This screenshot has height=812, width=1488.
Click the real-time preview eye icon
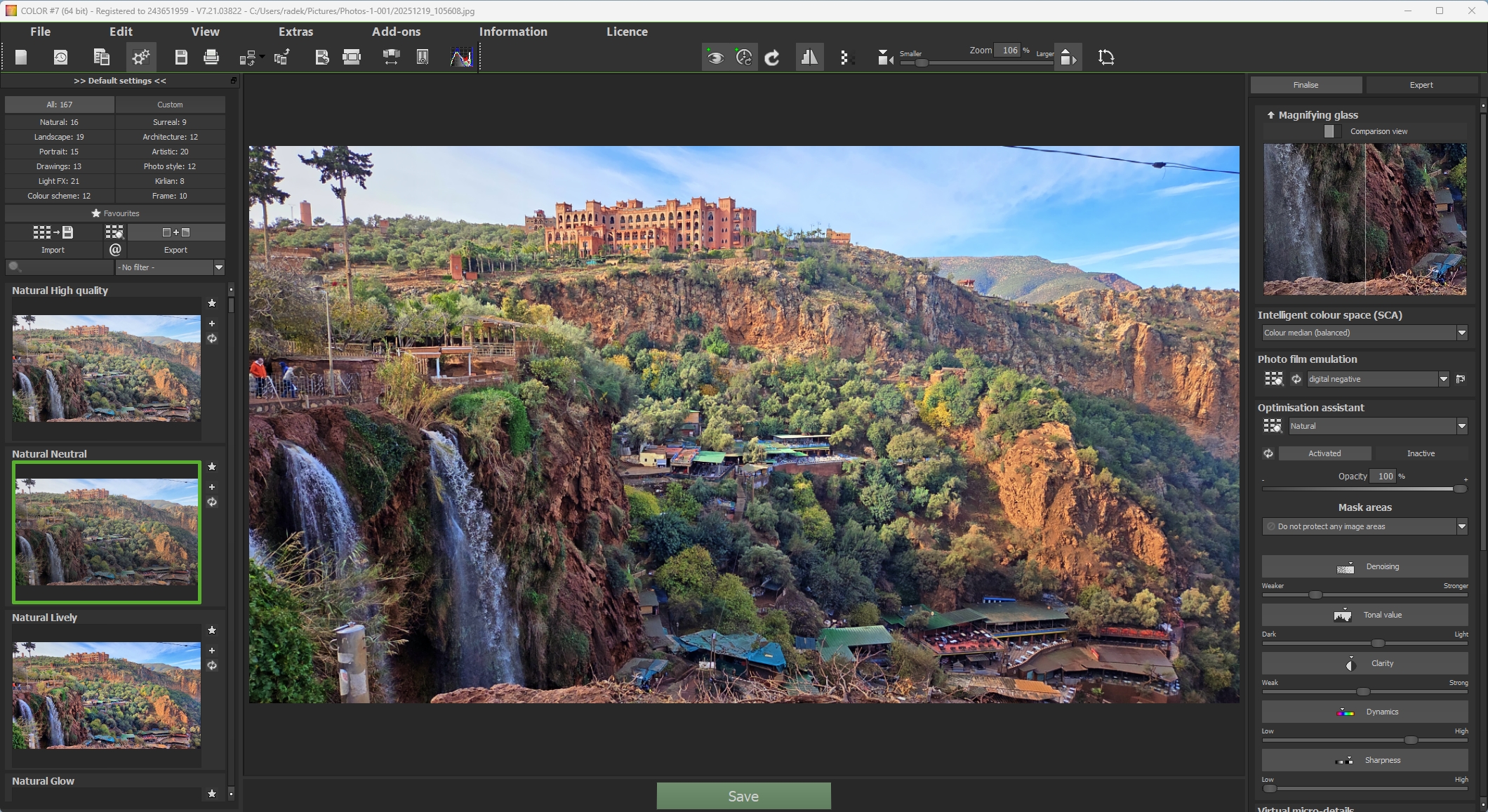pyautogui.click(x=715, y=58)
